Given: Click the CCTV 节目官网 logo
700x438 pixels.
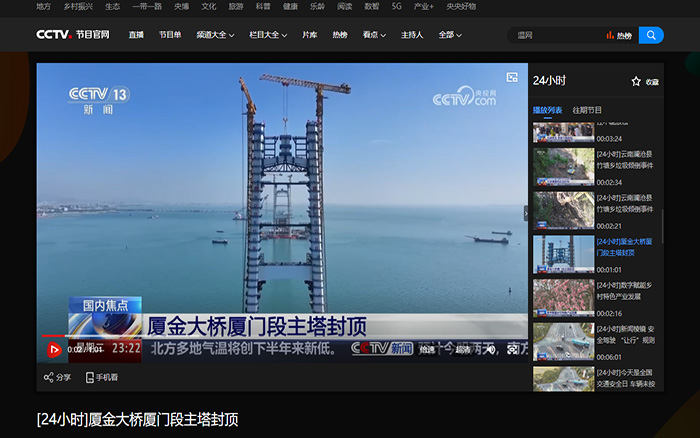Looking at the screenshot, I should (73, 35).
